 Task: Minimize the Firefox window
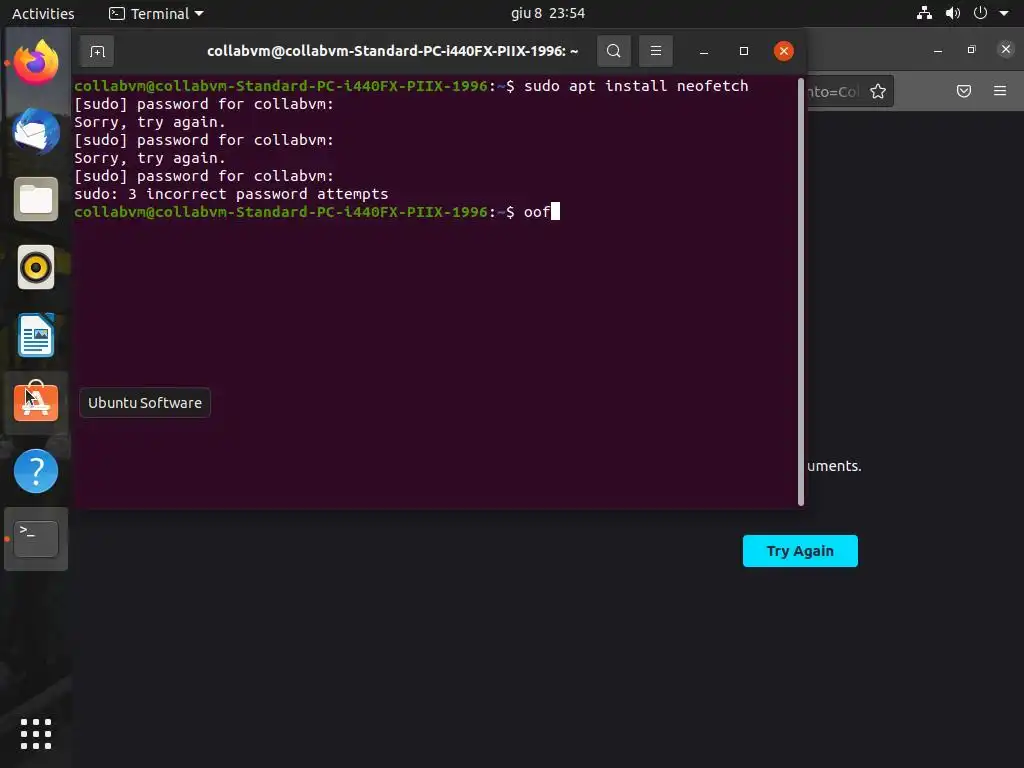coord(938,50)
